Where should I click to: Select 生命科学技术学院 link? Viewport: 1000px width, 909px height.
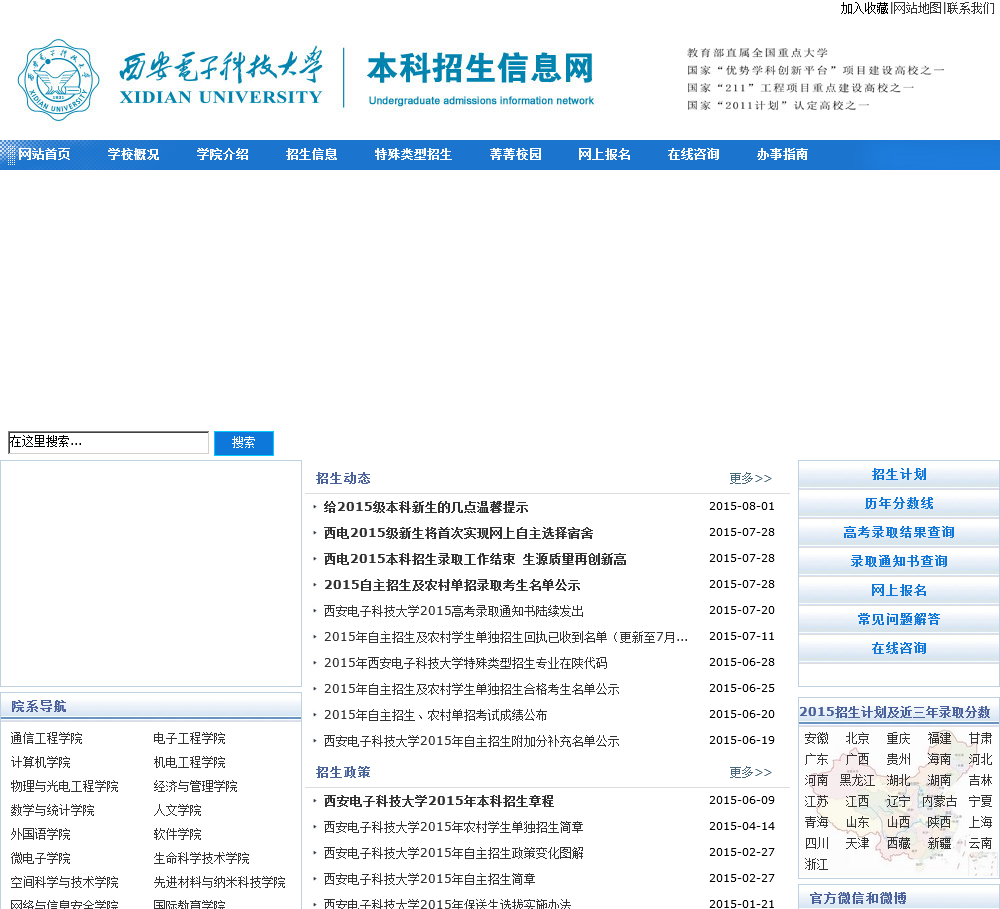tap(202, 859)
